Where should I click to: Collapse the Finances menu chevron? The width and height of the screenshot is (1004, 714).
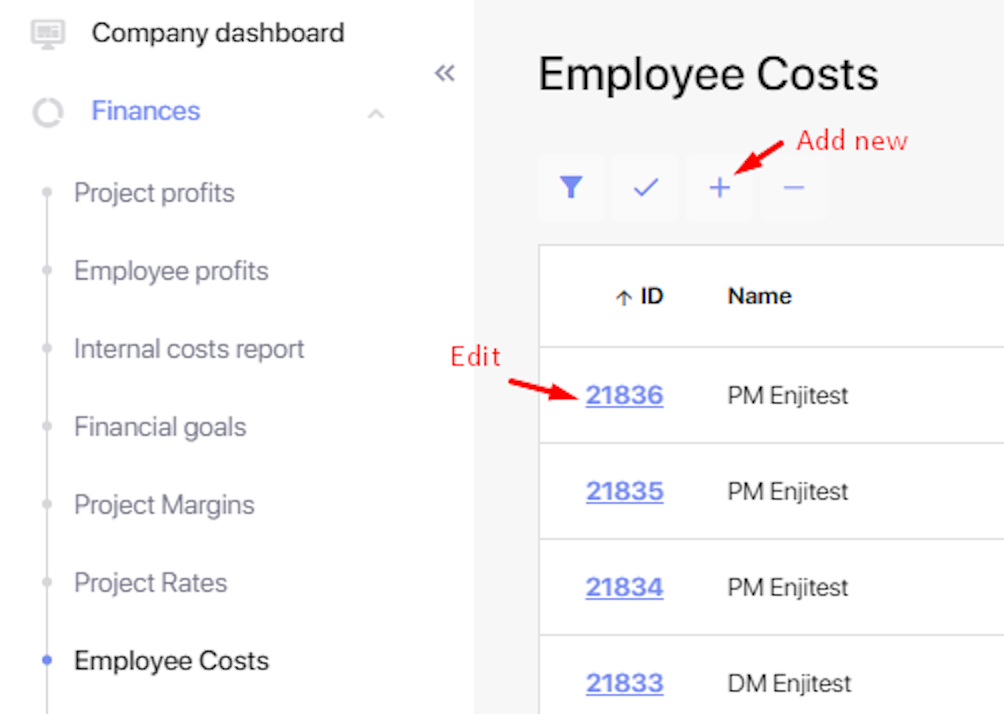(x=376, y=113)
